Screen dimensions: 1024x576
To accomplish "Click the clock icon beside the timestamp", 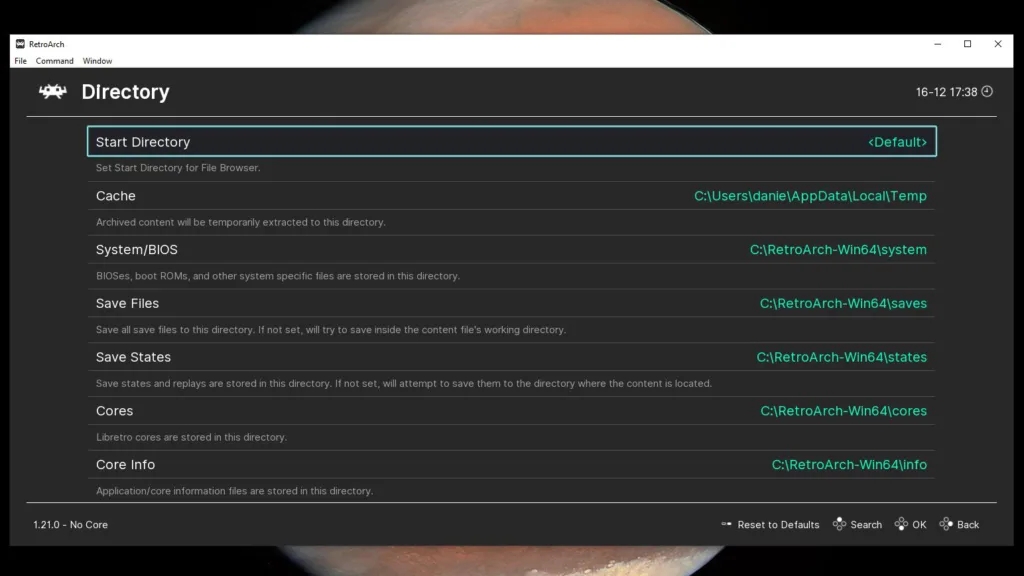I will pos(985,91).
